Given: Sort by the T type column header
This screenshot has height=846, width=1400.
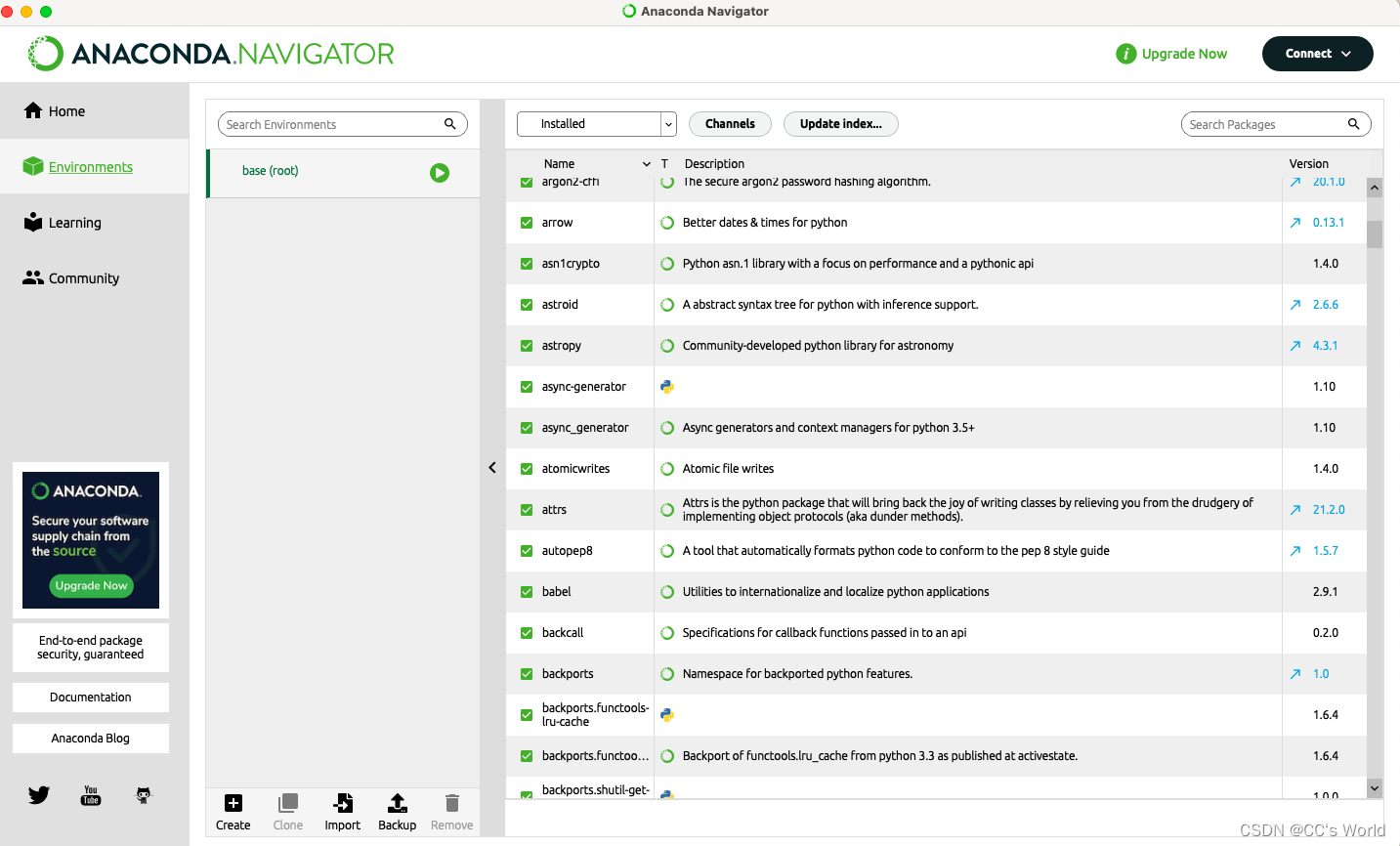Looking at the screenshot, I should tap(664, 164).
